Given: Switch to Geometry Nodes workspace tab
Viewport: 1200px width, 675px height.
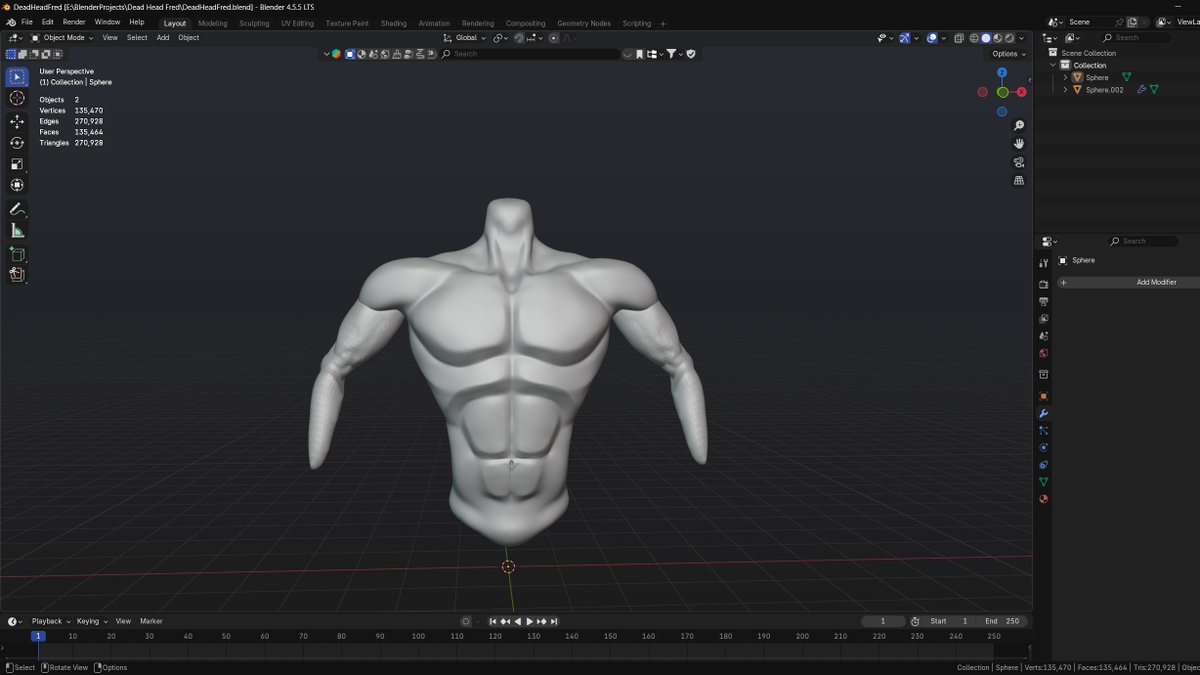Looking at the screenshot, I should (584, 23).
